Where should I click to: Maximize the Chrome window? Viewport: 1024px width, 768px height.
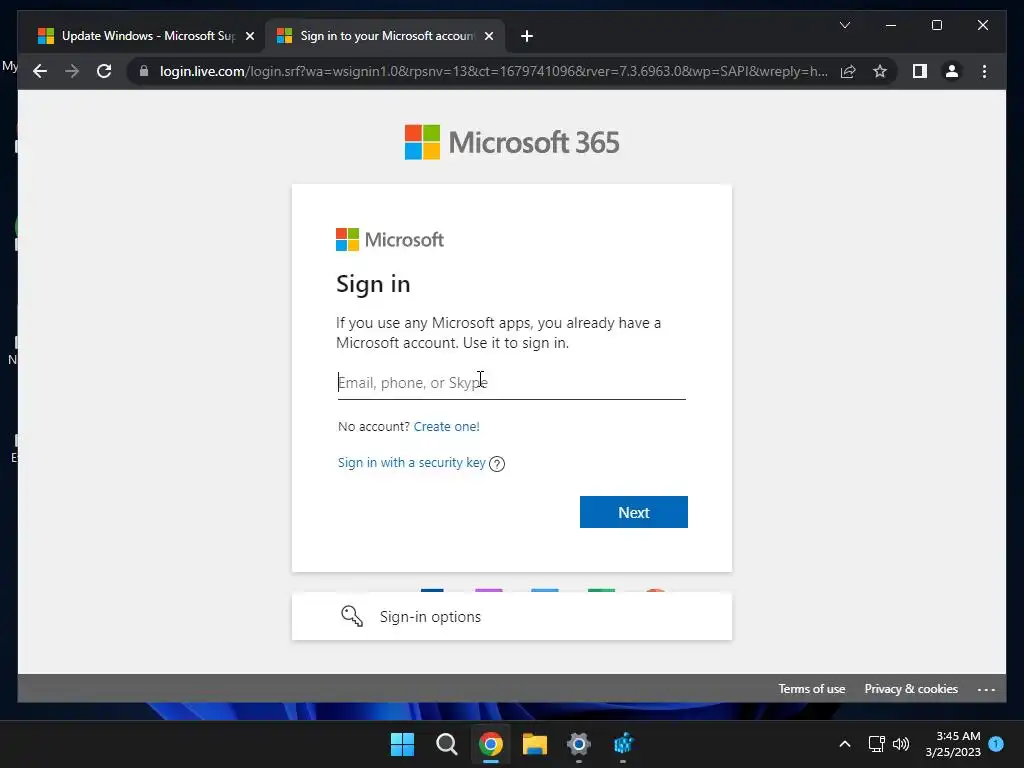click(x=936, y=25)
